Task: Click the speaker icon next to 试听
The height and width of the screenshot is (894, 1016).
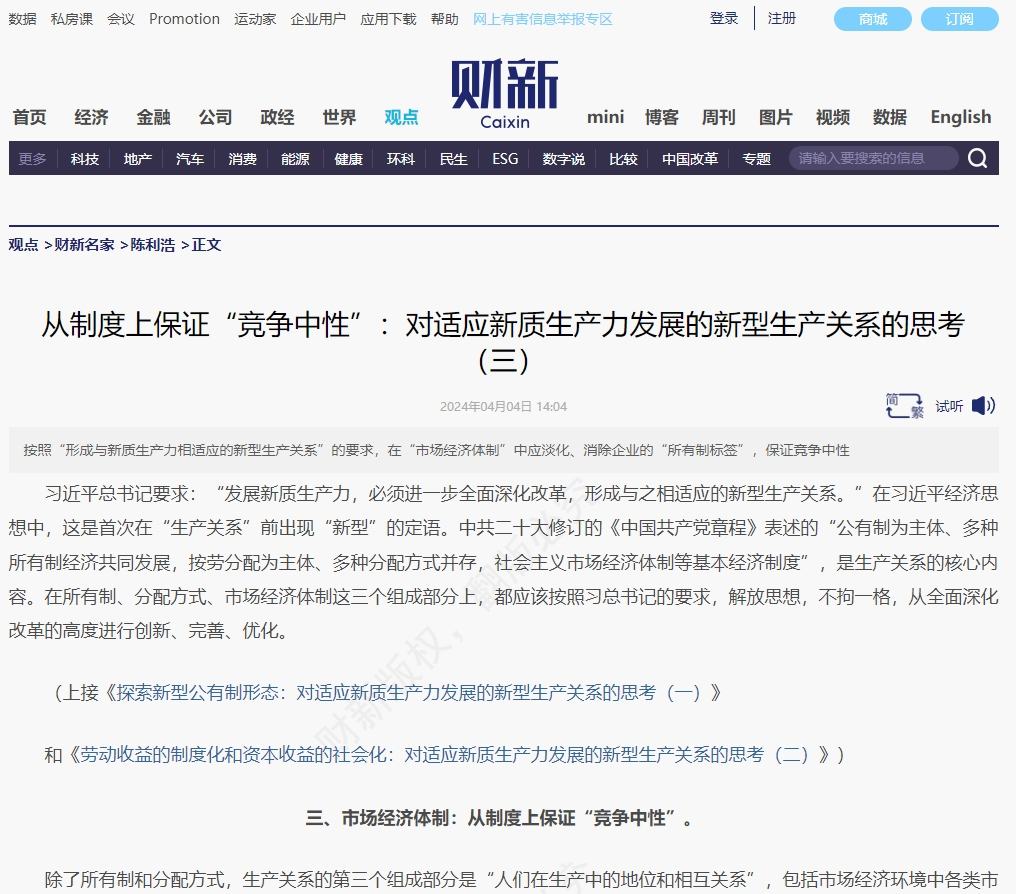Action: [983, 405]
